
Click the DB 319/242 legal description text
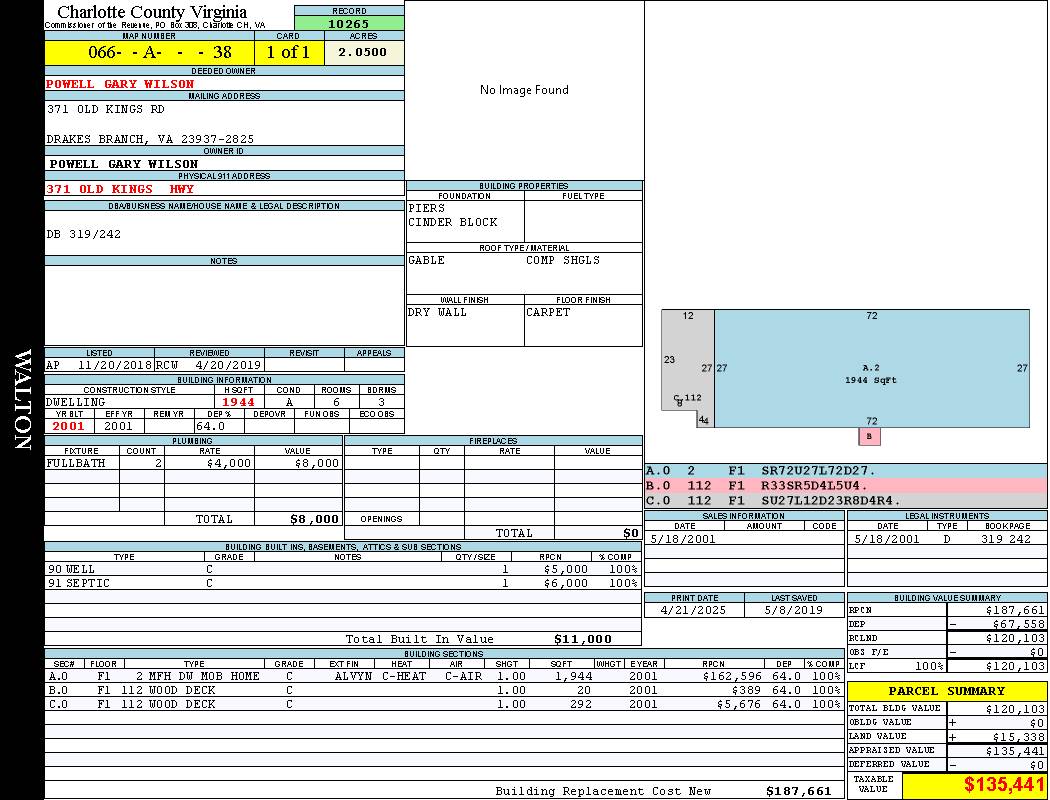click(x=84, y=234)
